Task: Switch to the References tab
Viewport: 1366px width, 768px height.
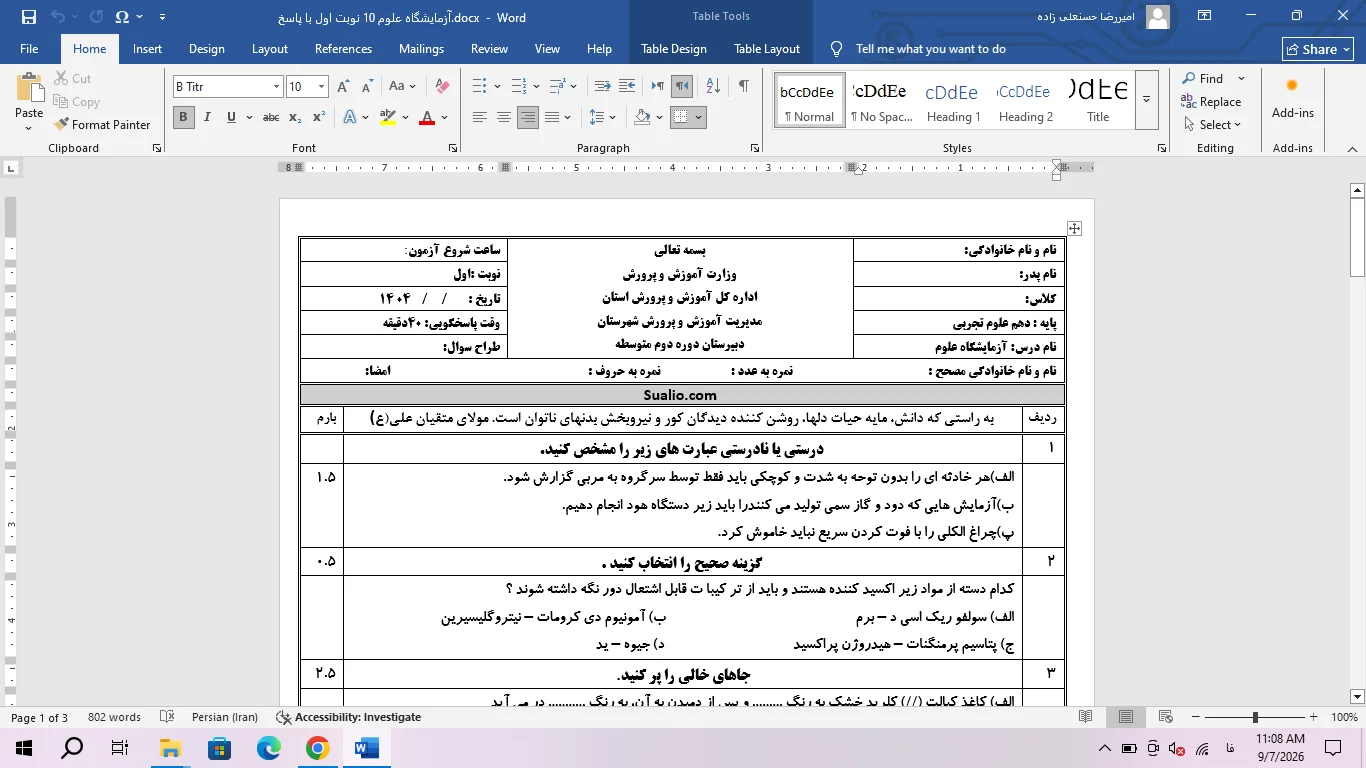Action: coord(343,49)
